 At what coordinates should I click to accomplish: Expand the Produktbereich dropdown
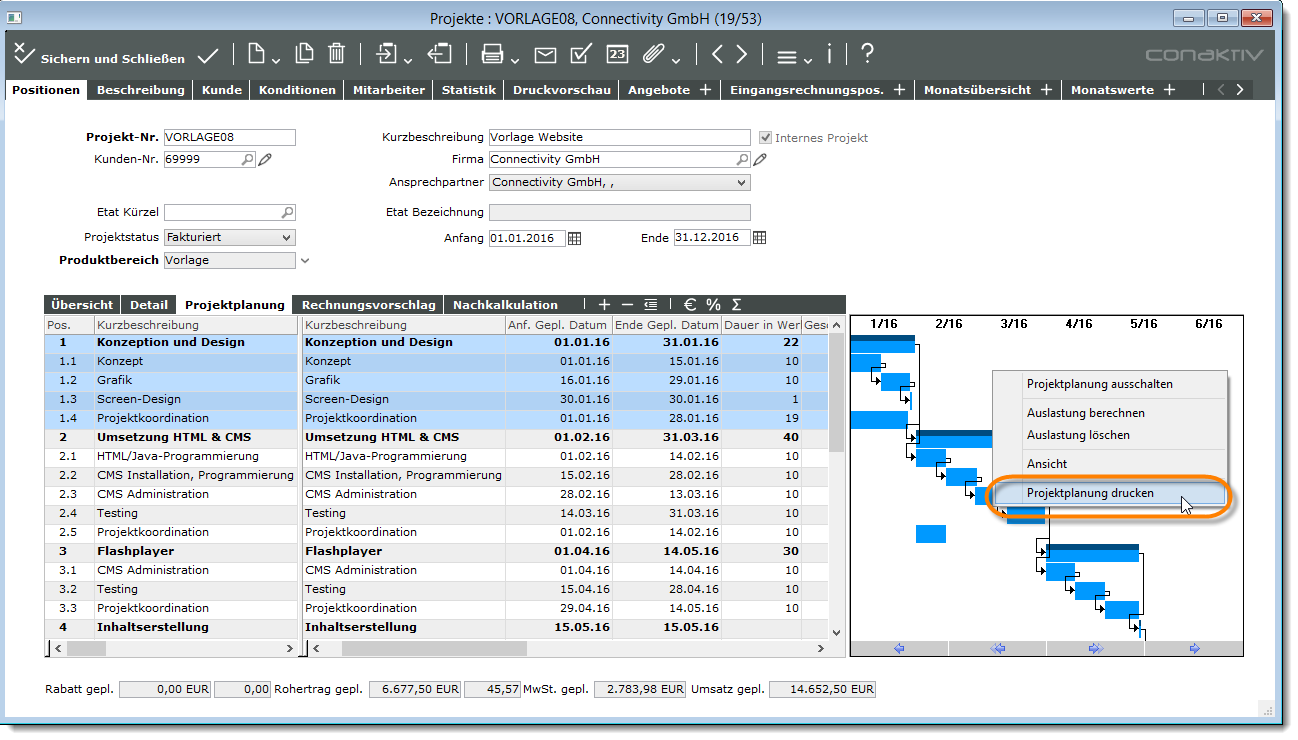point(303,259)
